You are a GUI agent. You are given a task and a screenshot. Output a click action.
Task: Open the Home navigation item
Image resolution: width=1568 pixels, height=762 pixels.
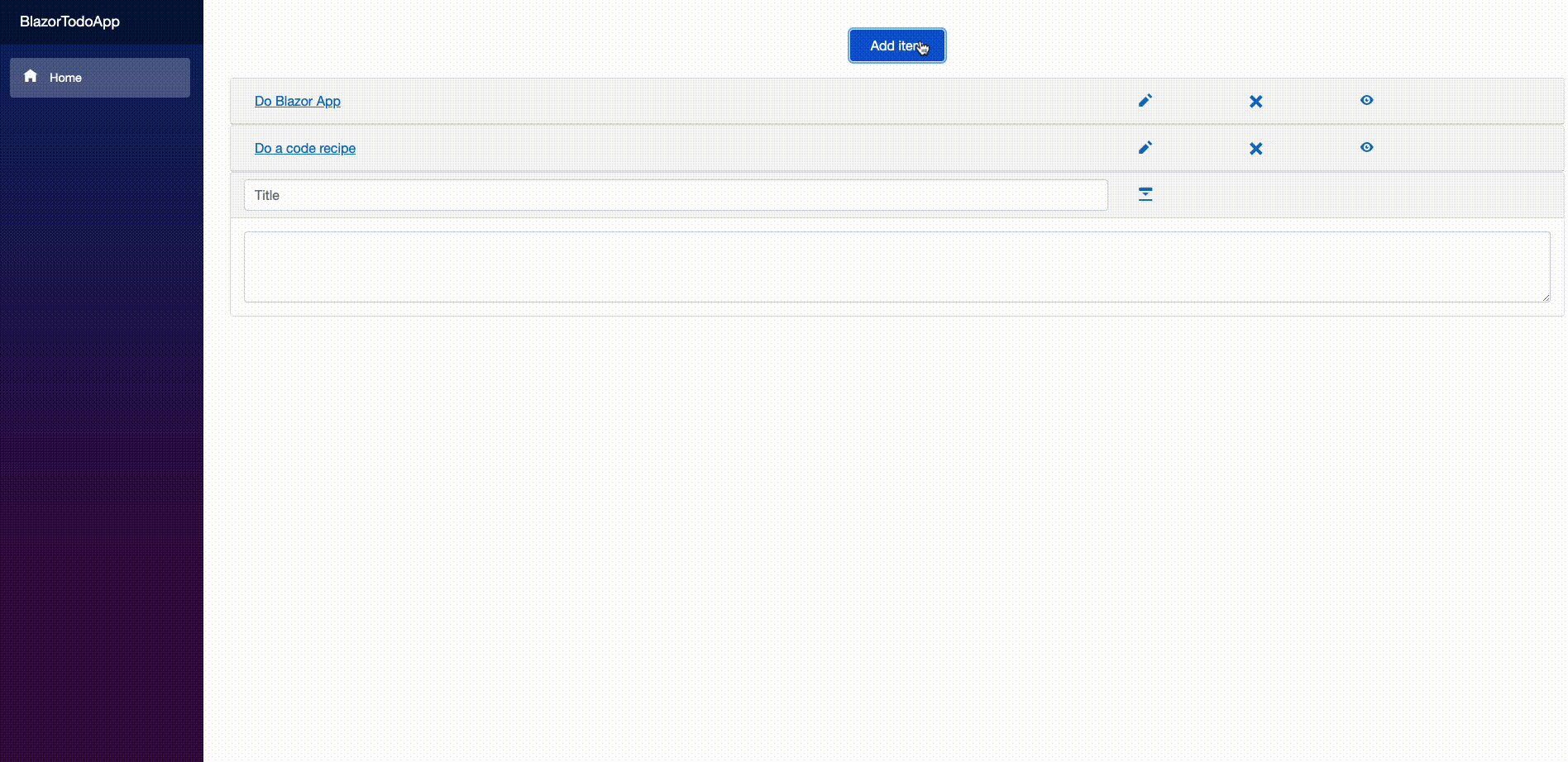[x=100, y=78]
